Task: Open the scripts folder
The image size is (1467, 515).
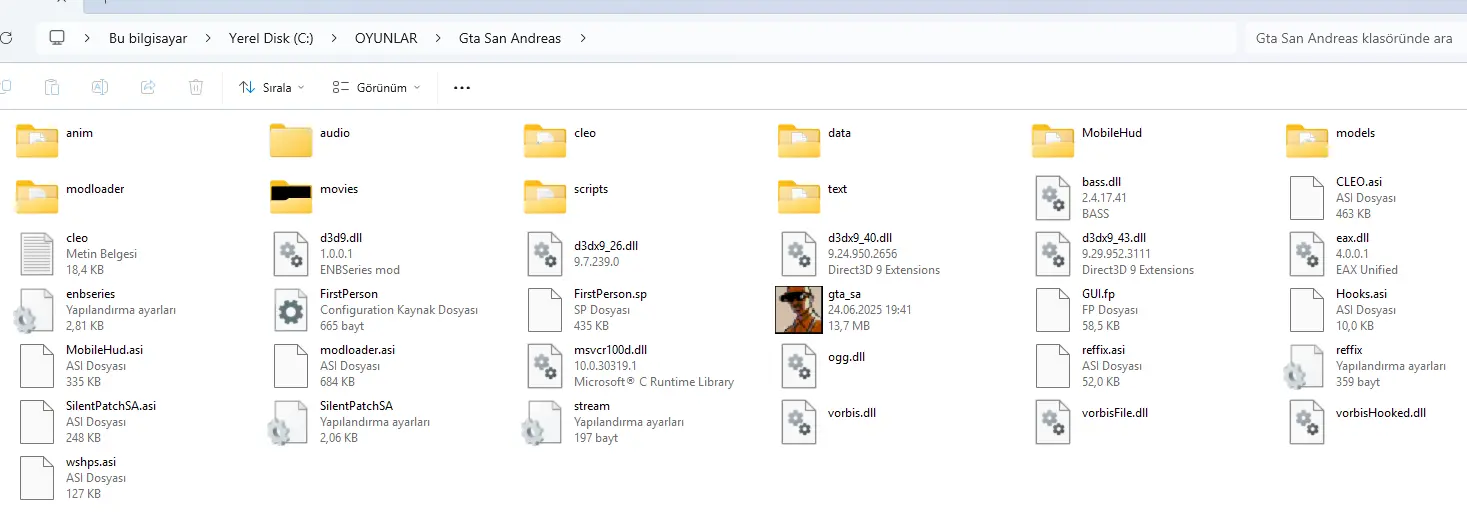Action: click(545, 197)
